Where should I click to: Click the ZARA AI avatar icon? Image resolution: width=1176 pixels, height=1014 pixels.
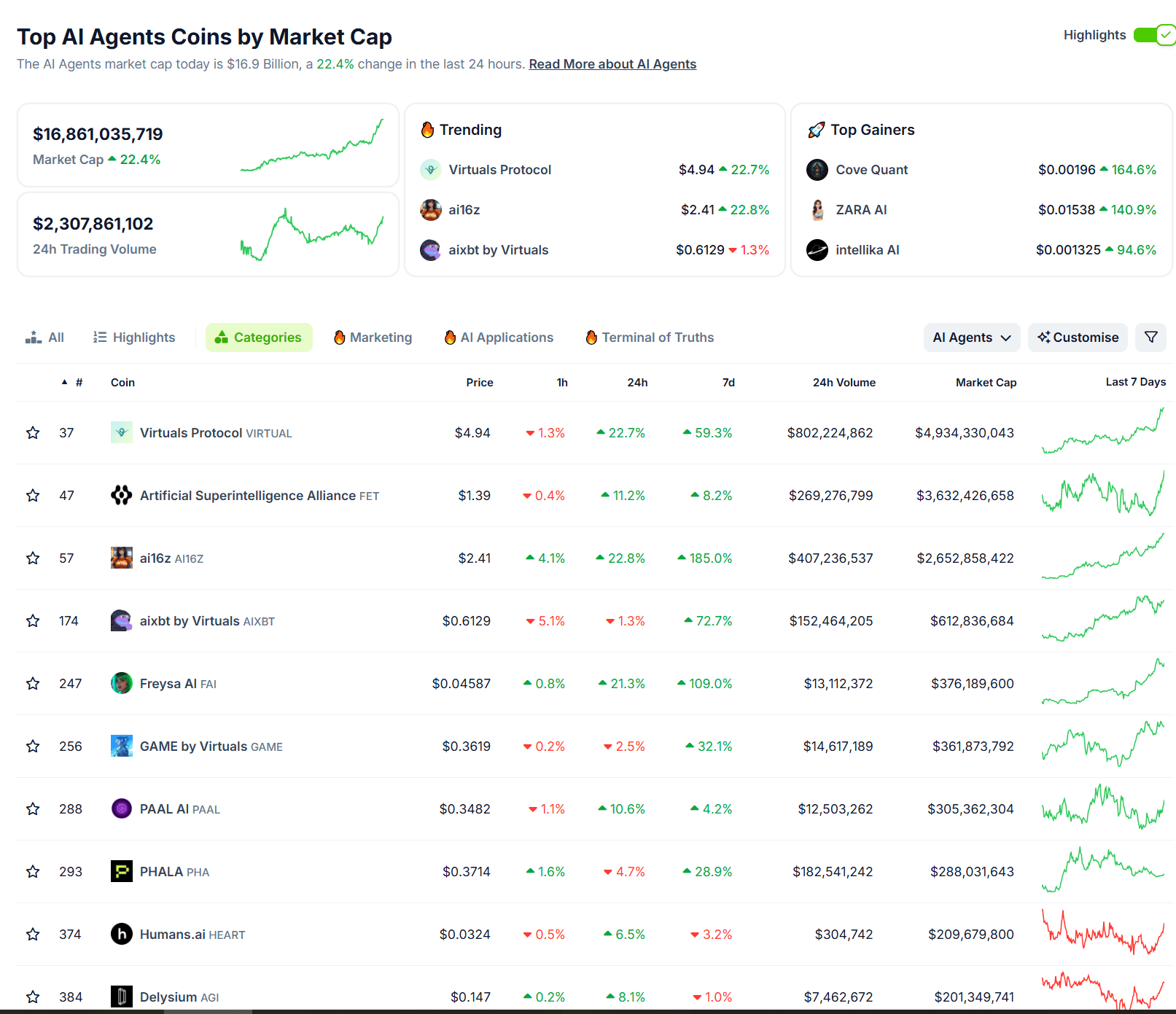click(817, 210)
